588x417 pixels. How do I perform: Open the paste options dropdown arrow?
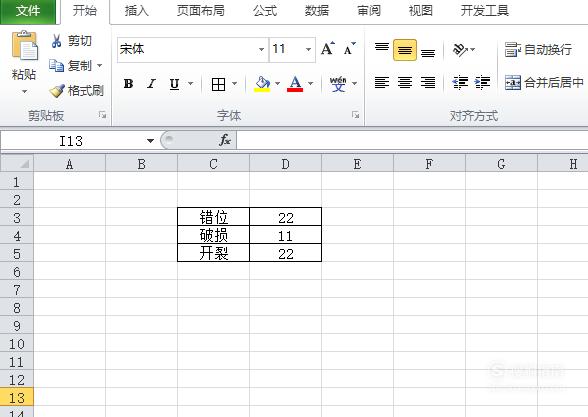point(24,91)
